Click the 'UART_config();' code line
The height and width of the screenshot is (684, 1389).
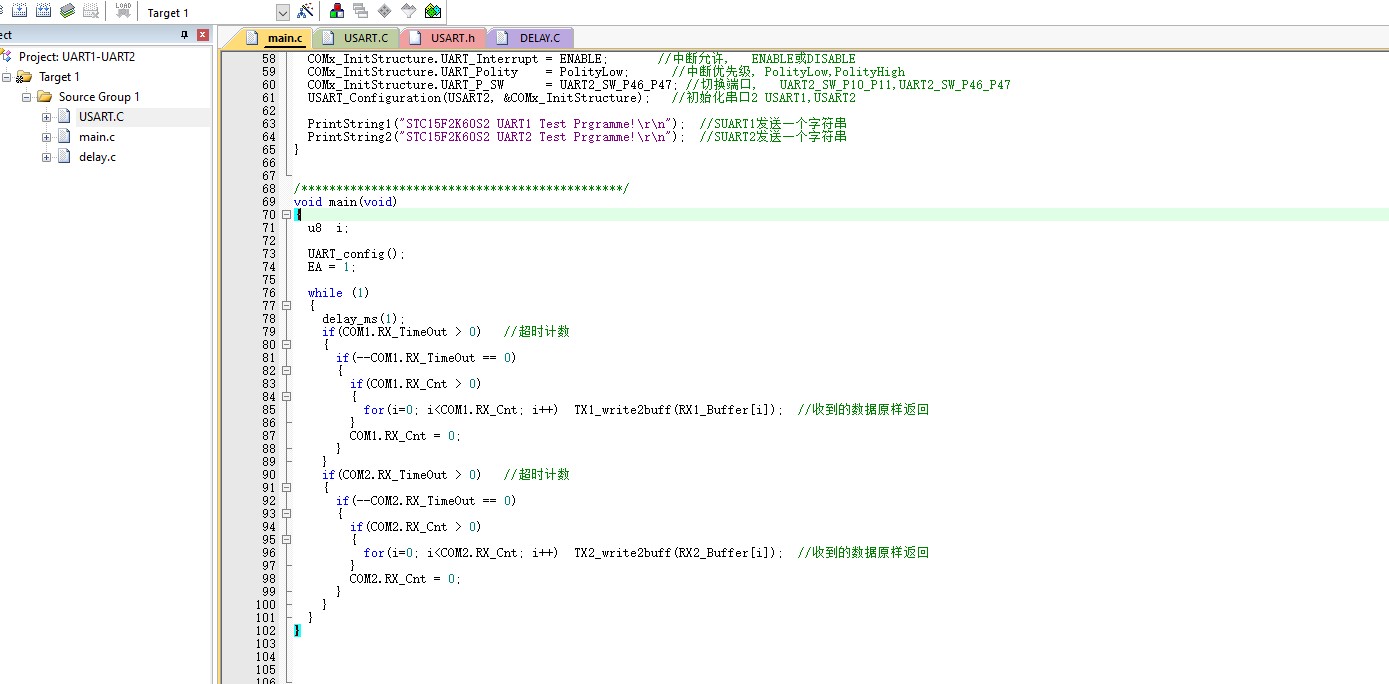tap(356, 254)
